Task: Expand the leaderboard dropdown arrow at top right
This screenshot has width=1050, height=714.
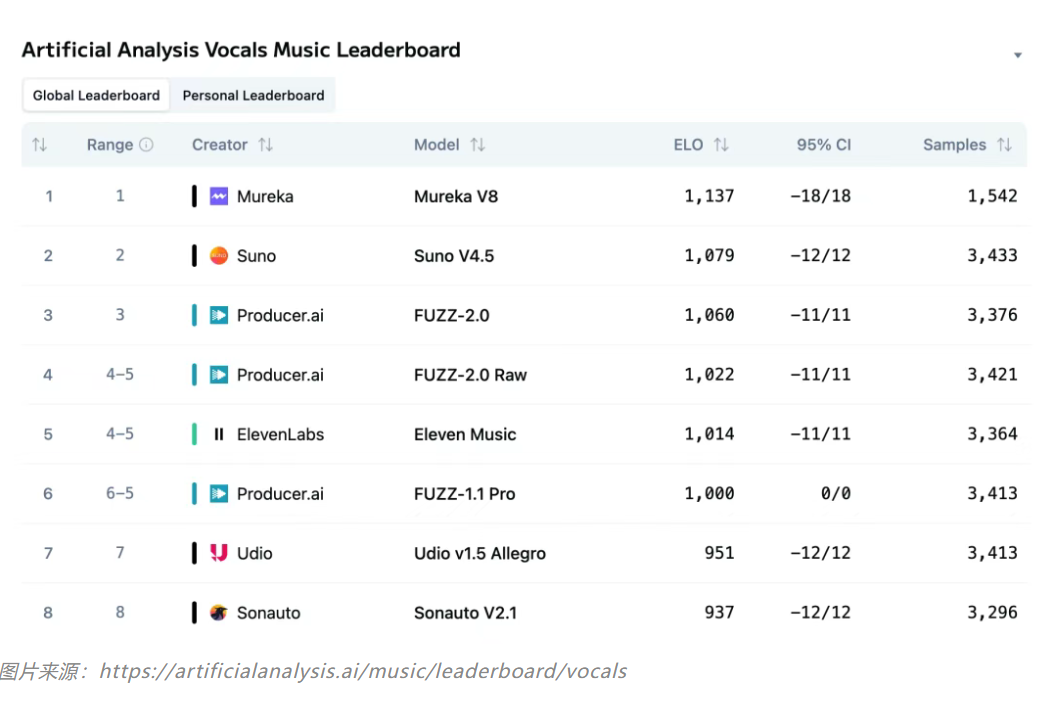Action: (1018, 55)
